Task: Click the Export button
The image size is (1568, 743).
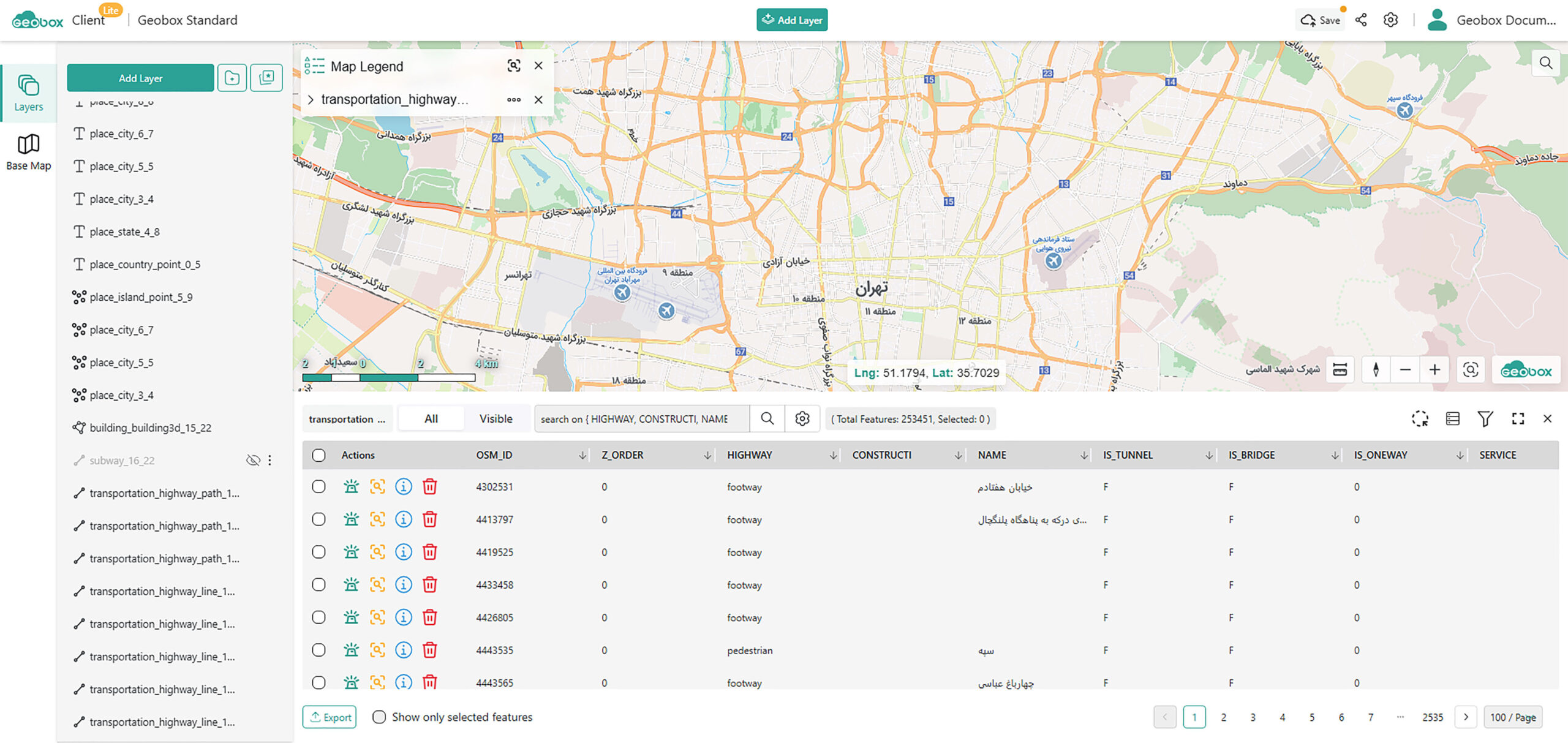Action: (x=330, y=717)
